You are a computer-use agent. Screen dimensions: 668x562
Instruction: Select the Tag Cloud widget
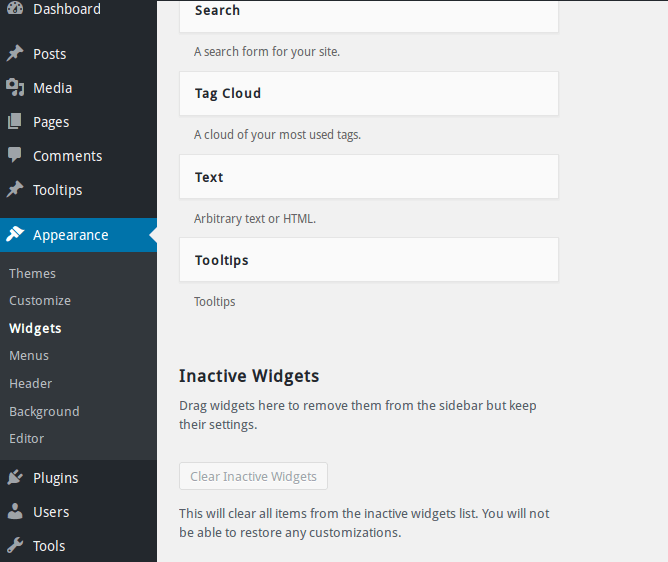tap(369, 94)
